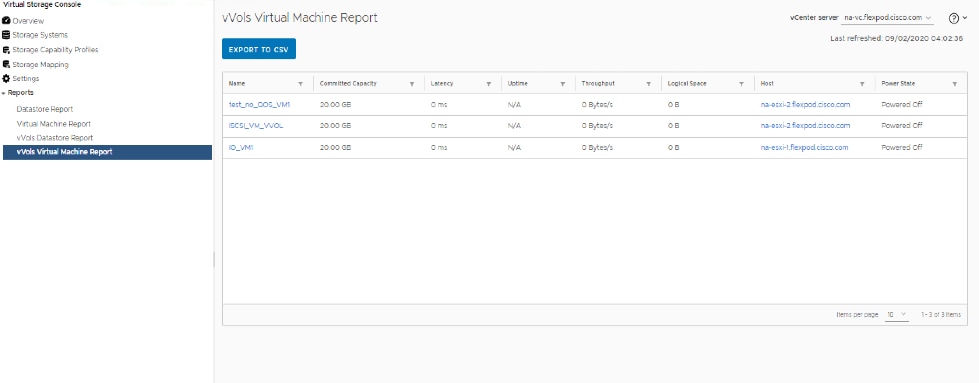979x383 pixels.
Task: Open Virtual Machine Report
Action: point(54,124)
